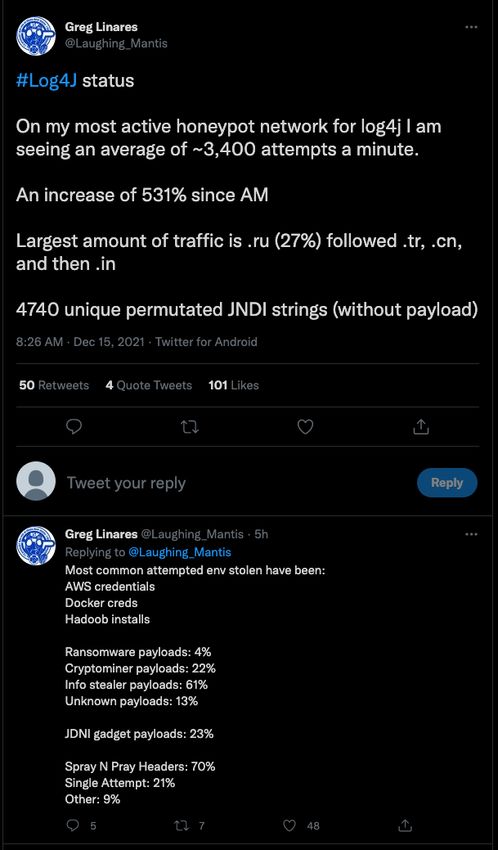Share the reply tweet about payloads

(x=404, y=826)
